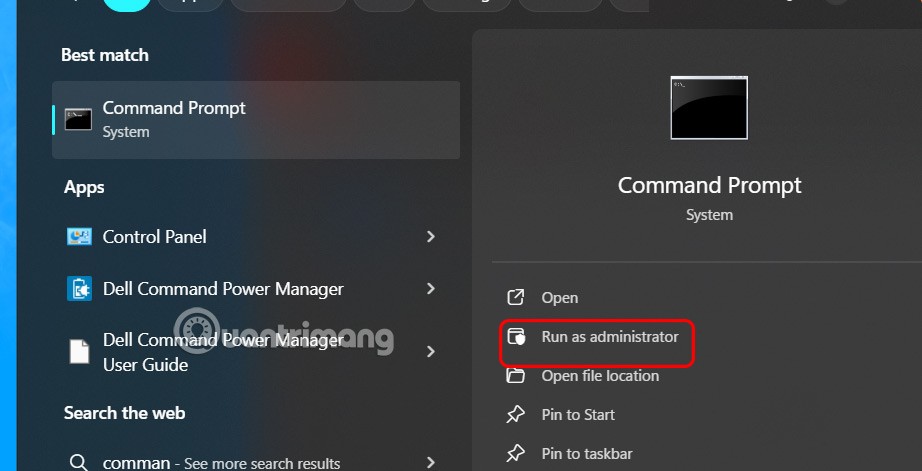Click the large Command Prompt preview thumbnail
This screenshot has height=471, width=922.
[709, 107]
